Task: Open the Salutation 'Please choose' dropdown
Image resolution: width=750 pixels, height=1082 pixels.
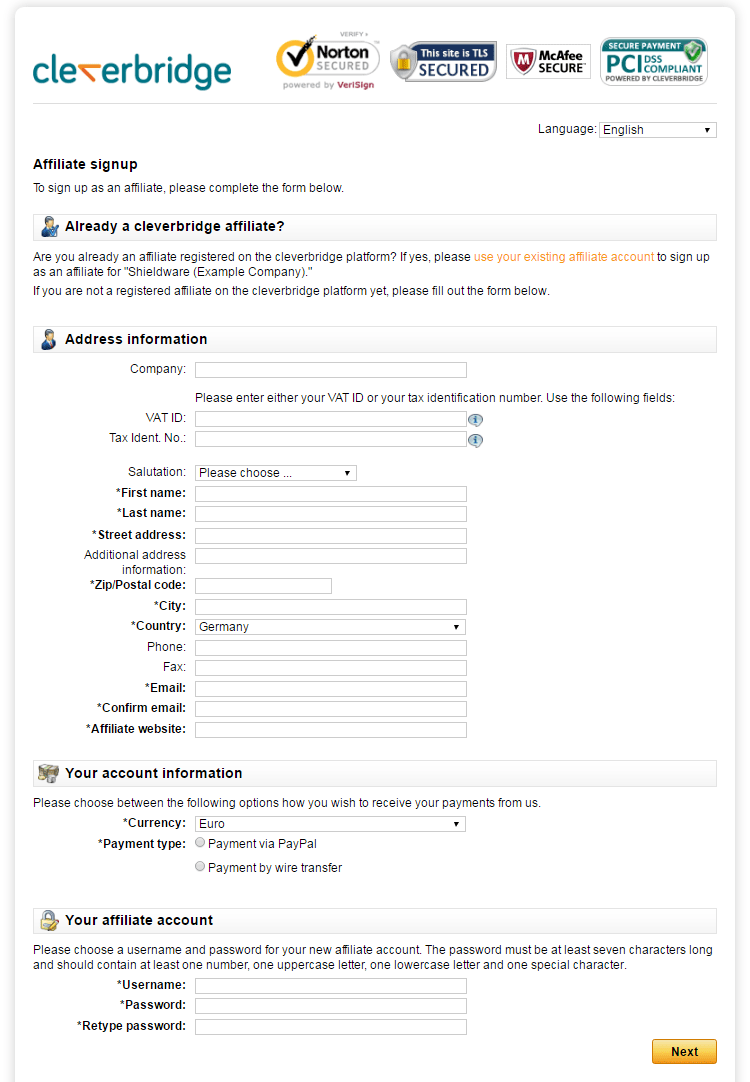Action: (x=275, y=472)
